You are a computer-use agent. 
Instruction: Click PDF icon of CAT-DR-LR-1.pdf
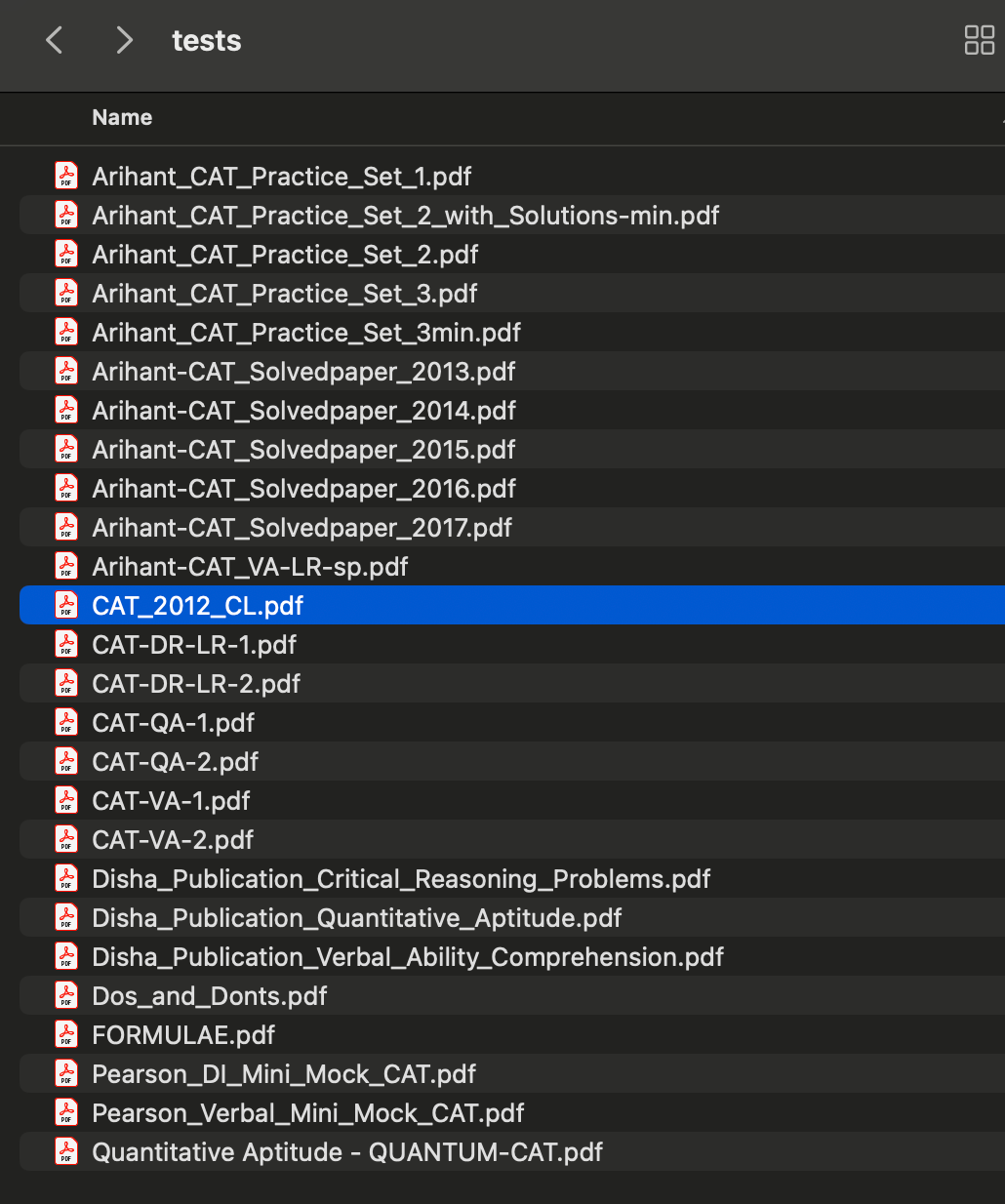point(66,644)
